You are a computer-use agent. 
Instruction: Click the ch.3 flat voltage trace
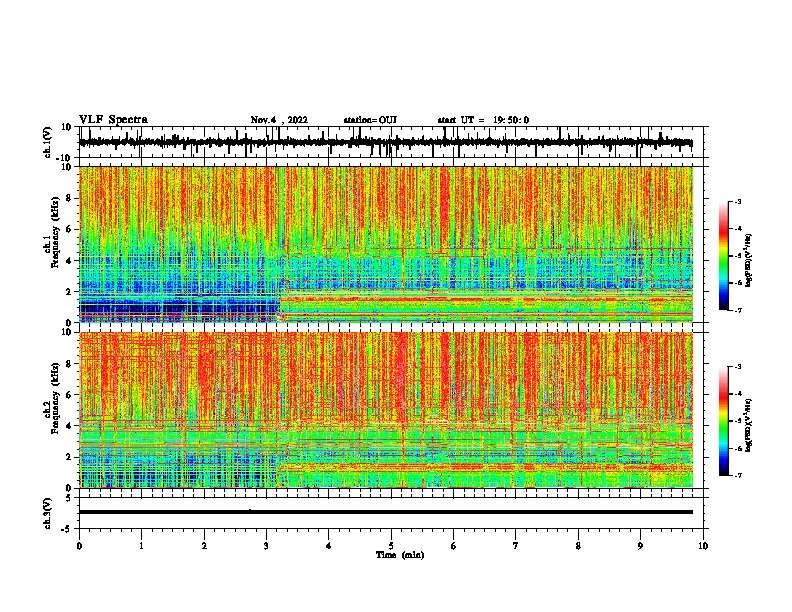pos(386,512)
